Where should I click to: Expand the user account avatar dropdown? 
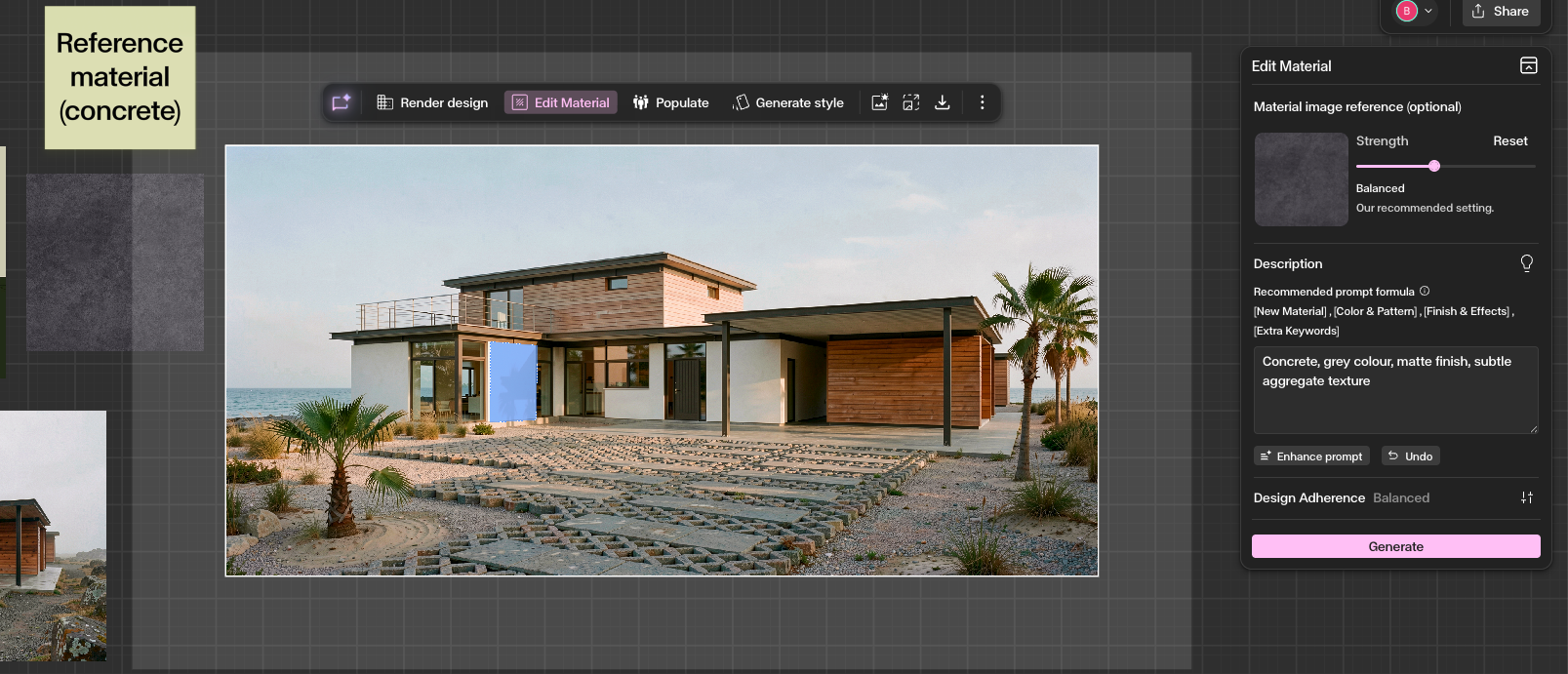coord(1414,12)
